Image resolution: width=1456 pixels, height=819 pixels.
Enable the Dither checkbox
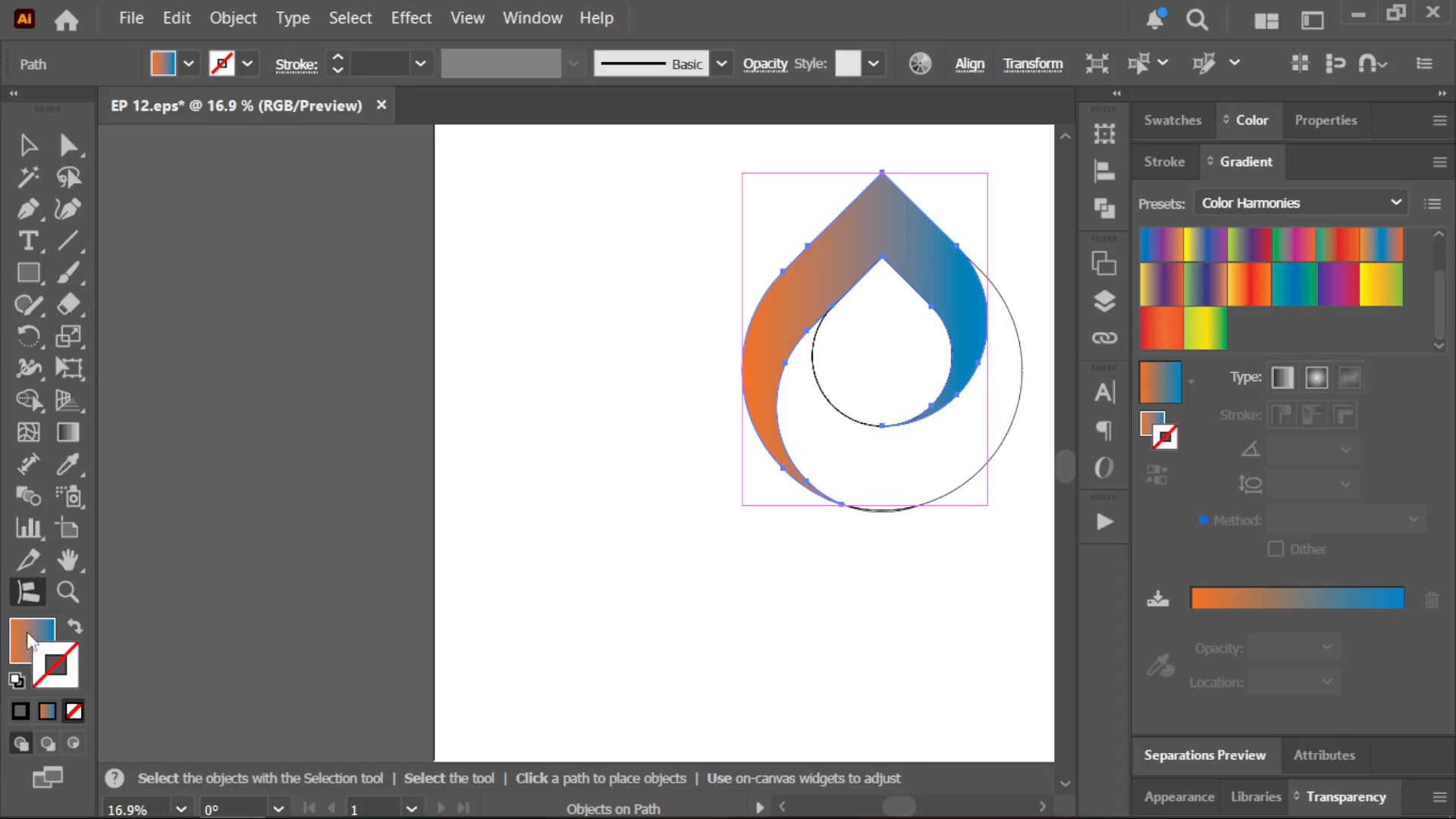[x=1276, y=549]
